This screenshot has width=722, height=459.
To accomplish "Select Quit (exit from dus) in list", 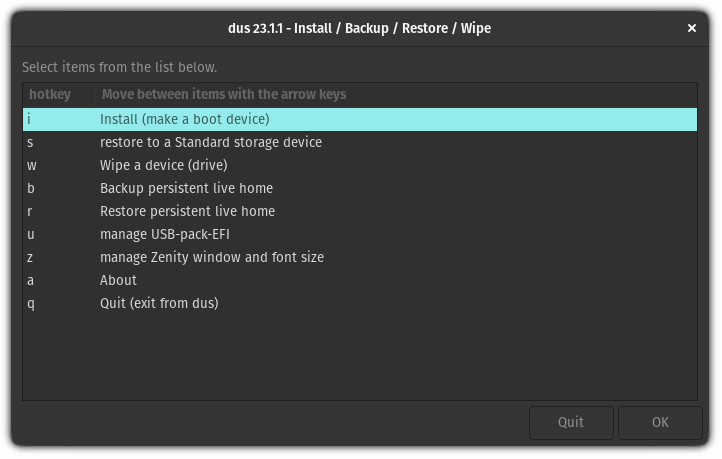I will [159, 303].
